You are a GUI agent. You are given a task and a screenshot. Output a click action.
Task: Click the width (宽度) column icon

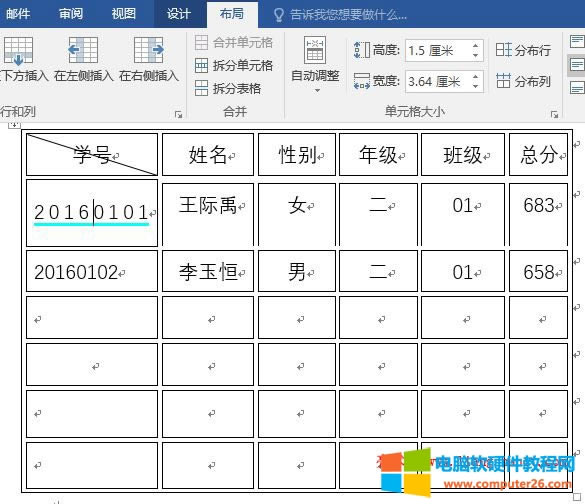[362, 81]
